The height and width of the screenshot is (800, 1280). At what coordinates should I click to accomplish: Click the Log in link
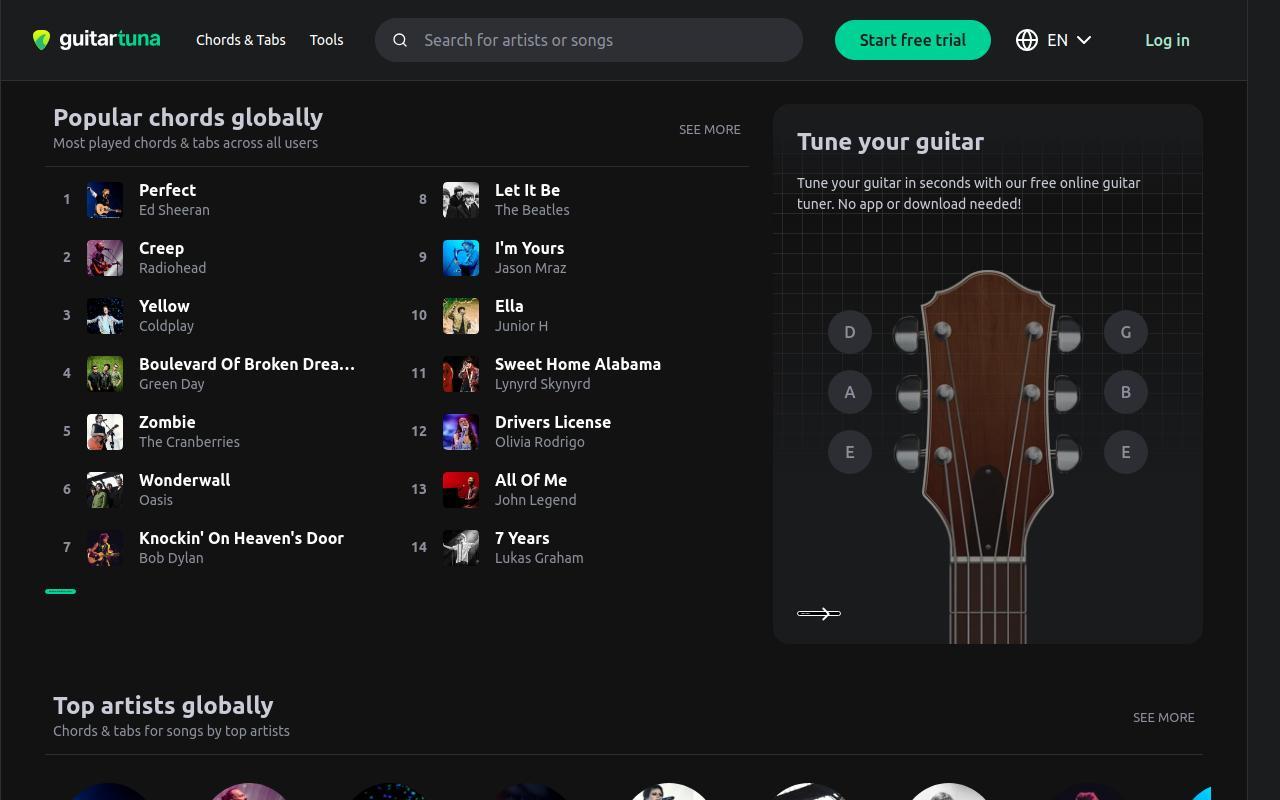[1167, 40]
